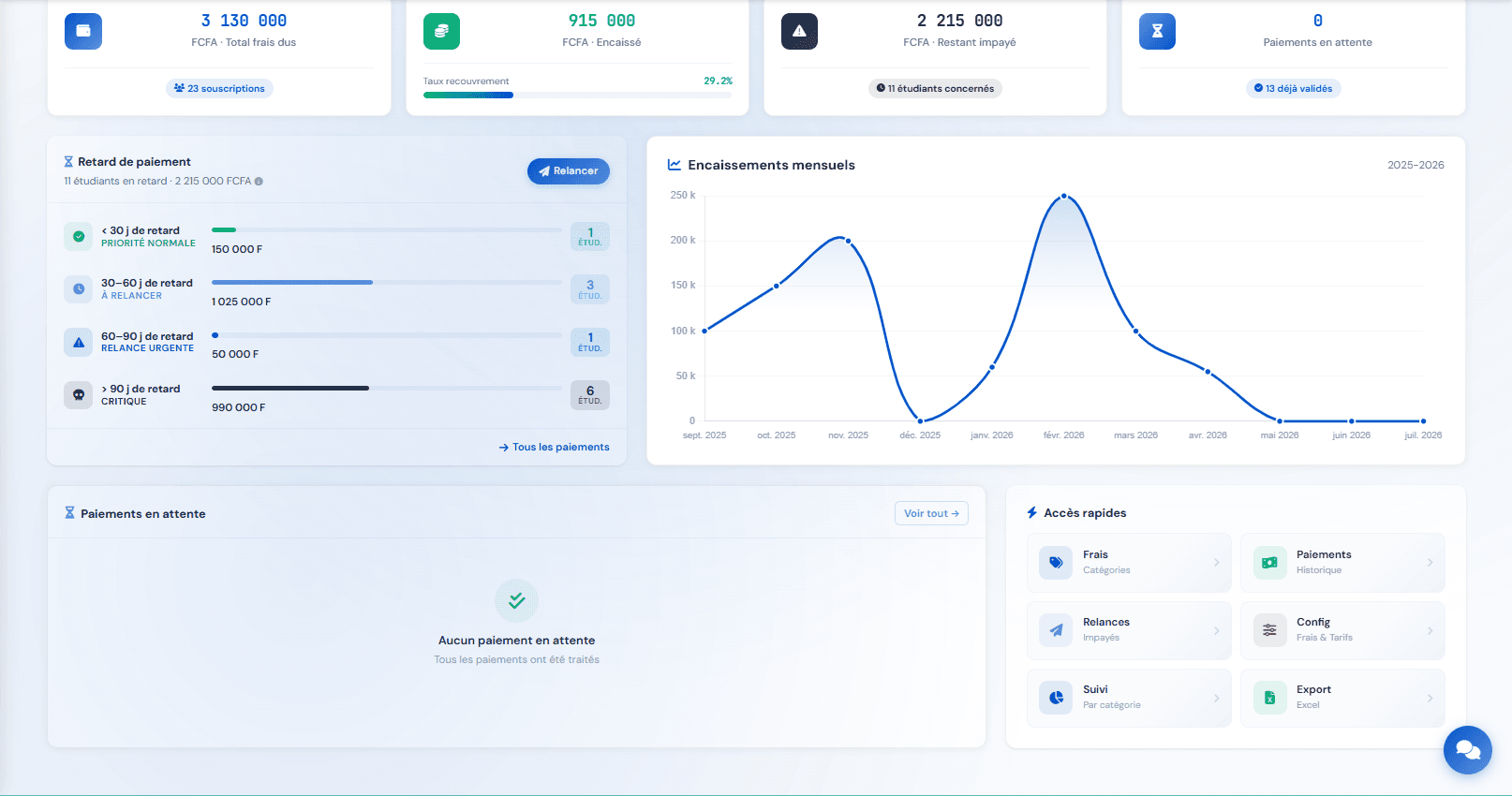Click progress bar for over 90 j de retard
This screenshot has width=1512, height=796.
coord(386,388)
